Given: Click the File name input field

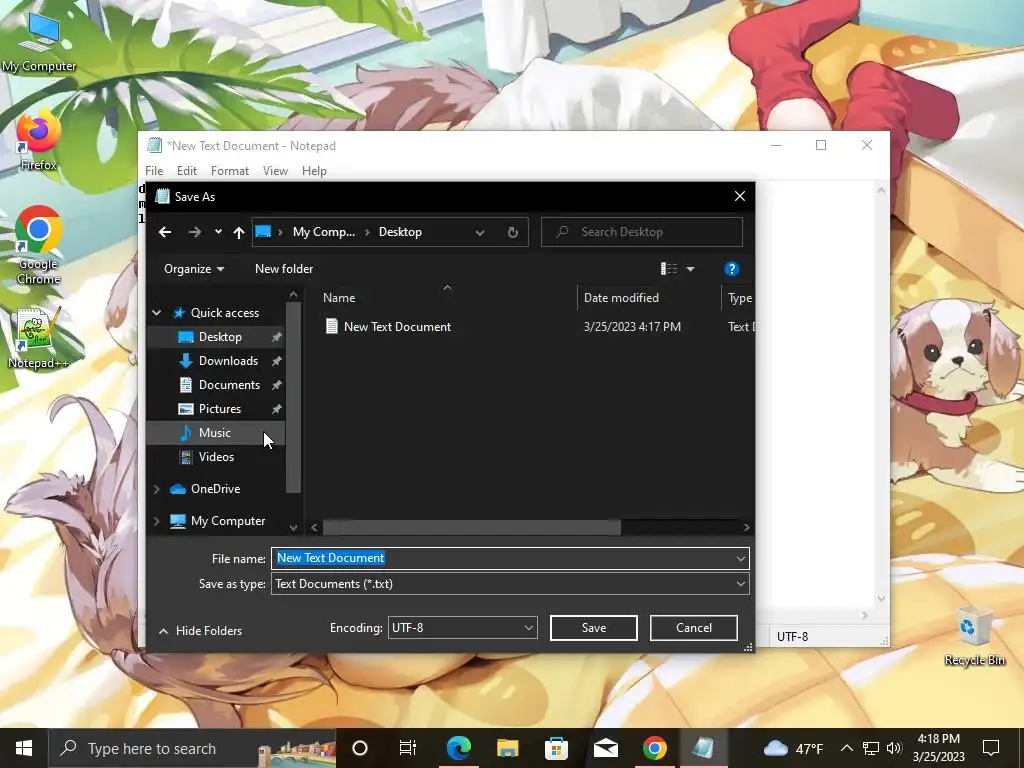Looking at the screenshot, I should pos(503,558).
